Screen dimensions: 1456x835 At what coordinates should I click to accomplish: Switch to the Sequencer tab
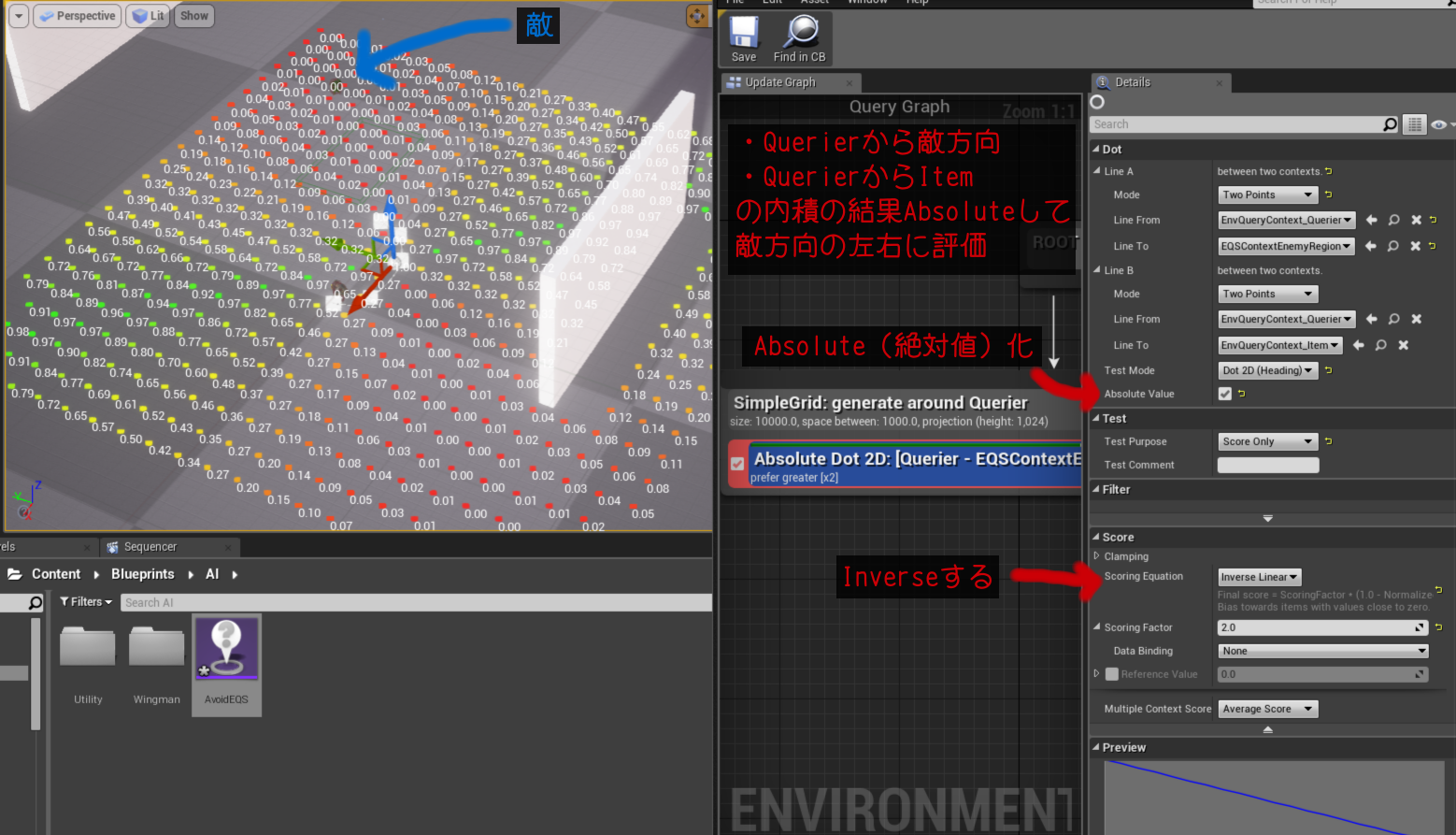click(x=150, y=547)
